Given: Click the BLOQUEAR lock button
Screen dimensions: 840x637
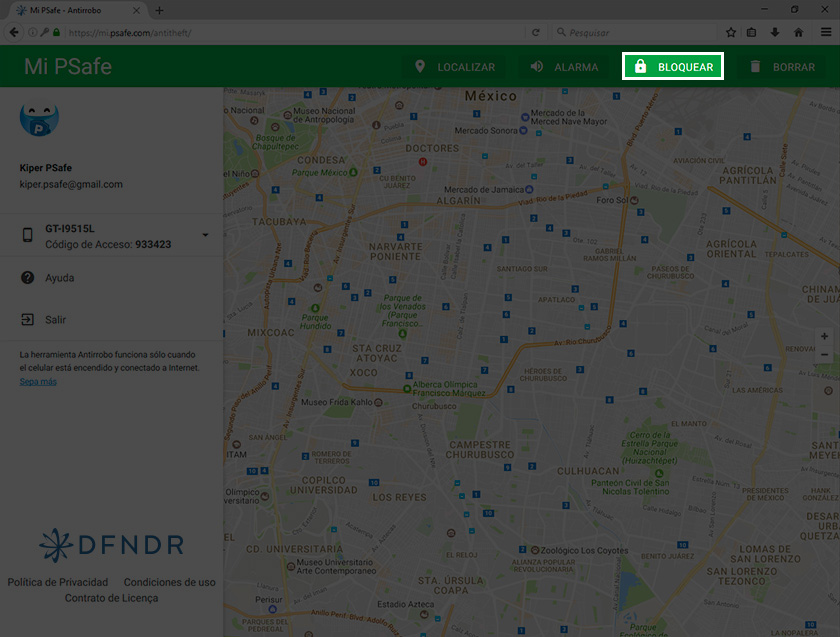Looking at the screenshot, I should pos(673,67).
